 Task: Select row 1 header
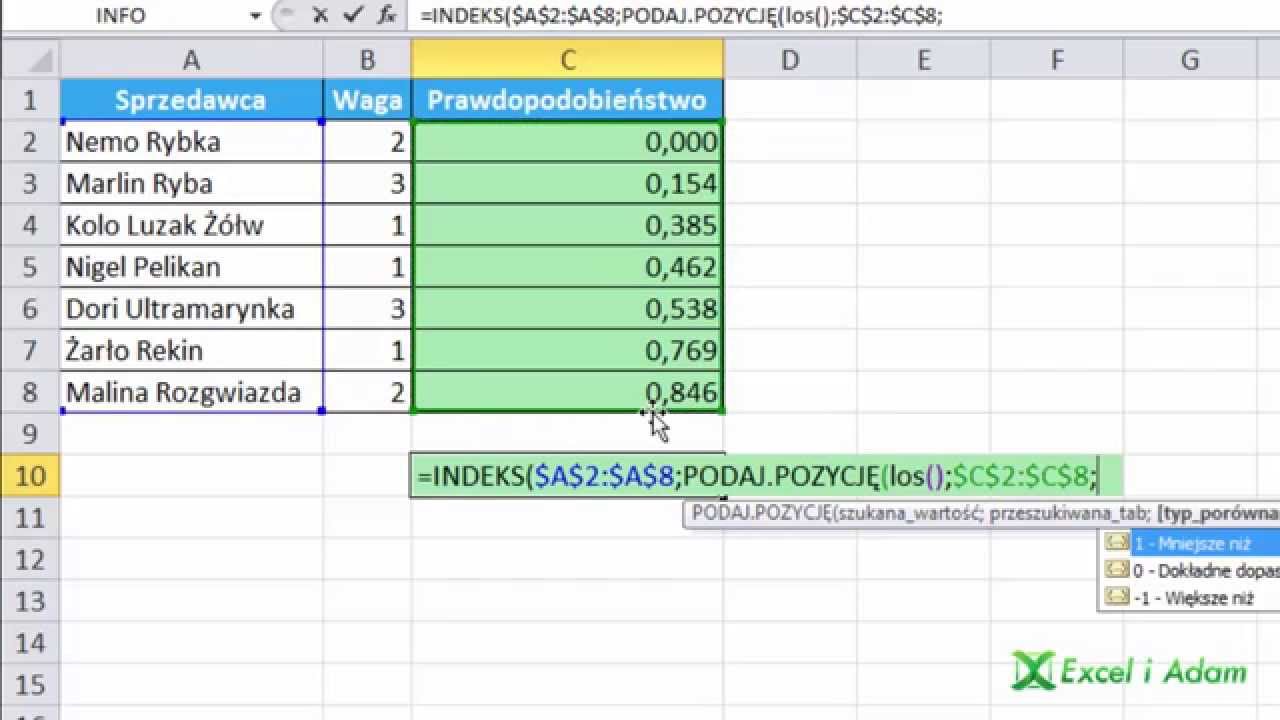(x=30, y=100)
